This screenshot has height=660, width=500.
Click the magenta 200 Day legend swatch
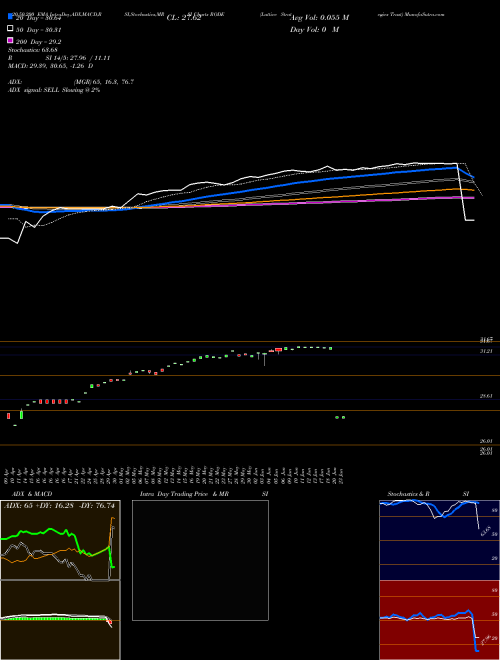[x=10, y=40]
